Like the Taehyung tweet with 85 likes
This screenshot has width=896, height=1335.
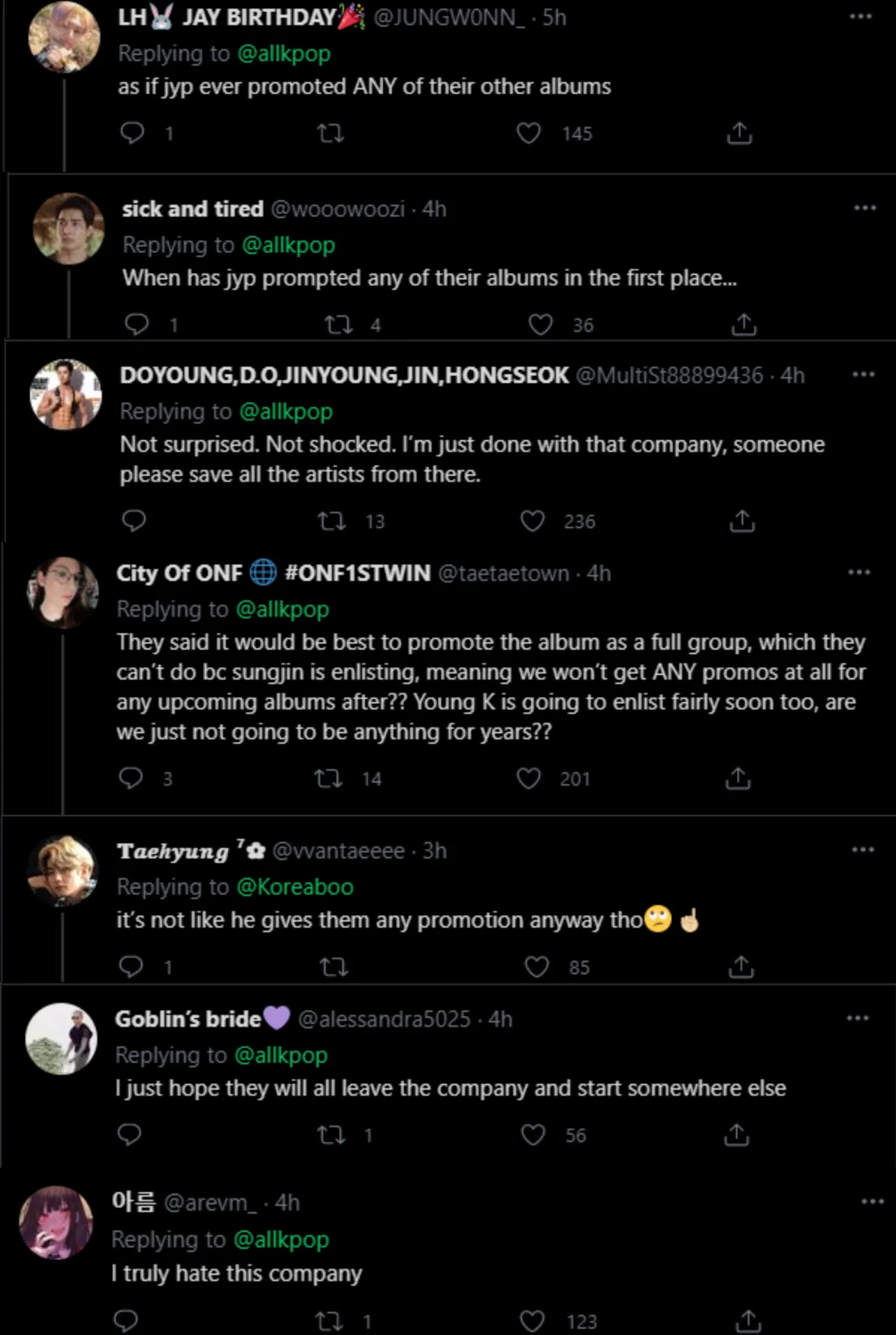[536, 966]
